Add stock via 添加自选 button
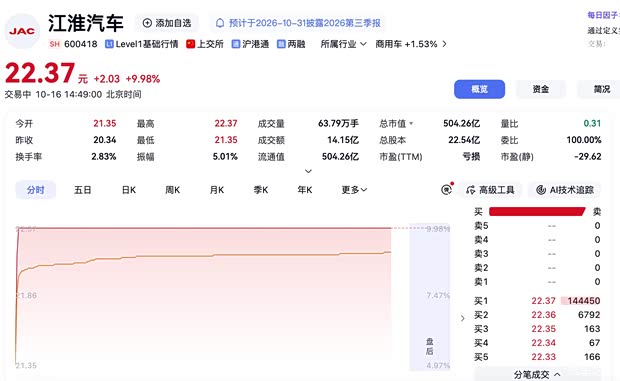 (167, 23)
